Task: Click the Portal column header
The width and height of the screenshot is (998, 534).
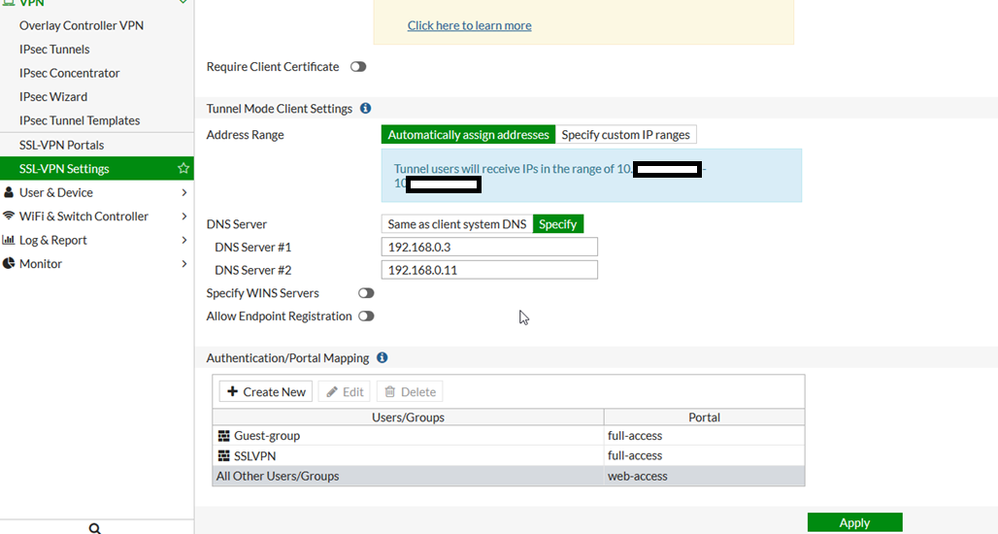Action: click(x=704, y=417)
